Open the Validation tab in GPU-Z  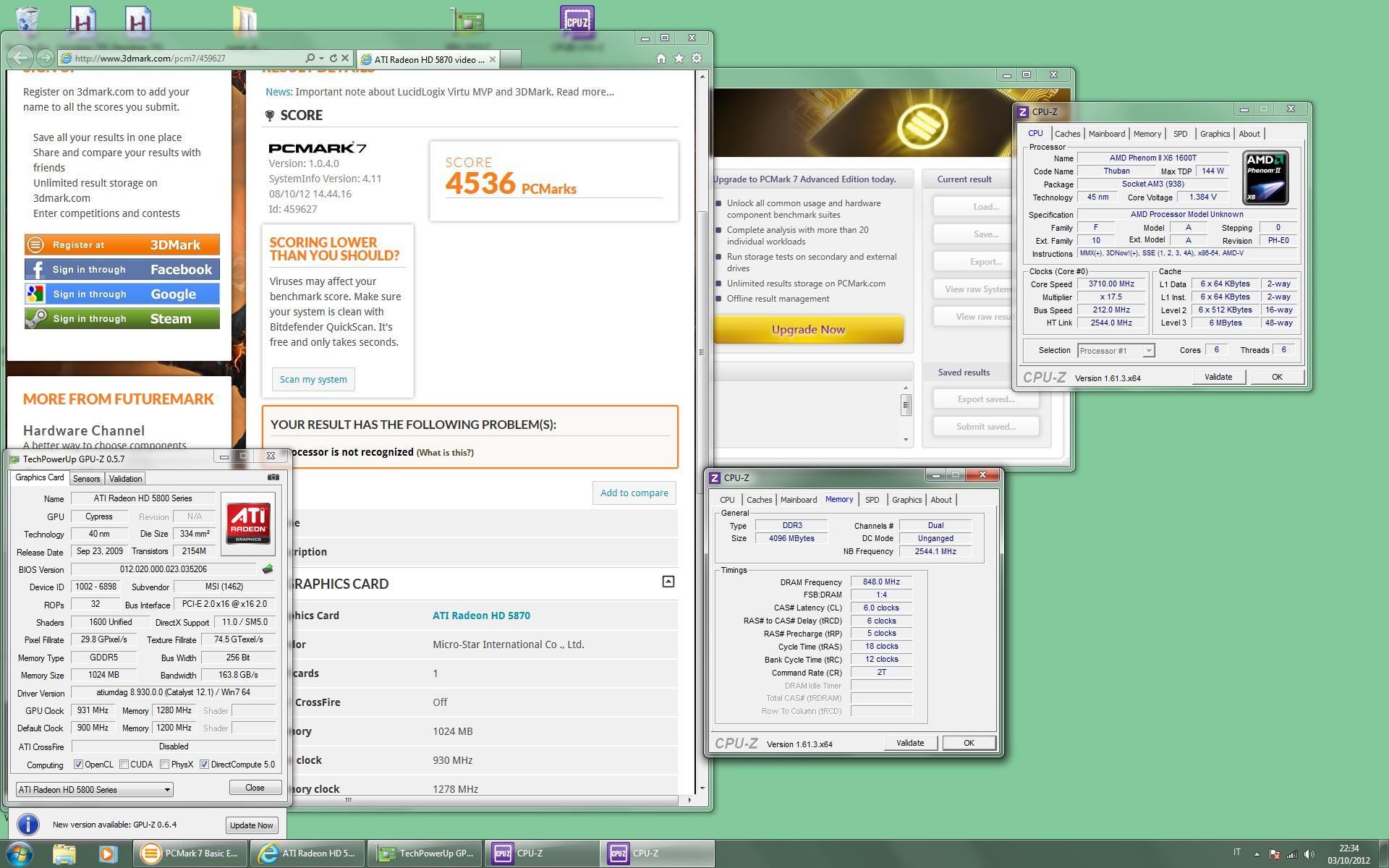click(x=126, y=479)
